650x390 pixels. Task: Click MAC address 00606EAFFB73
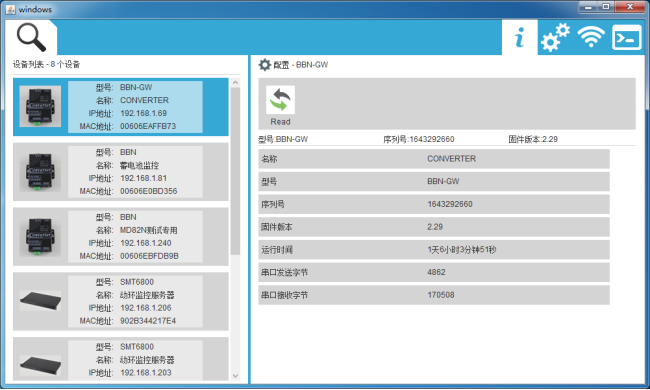click(148, 126)
